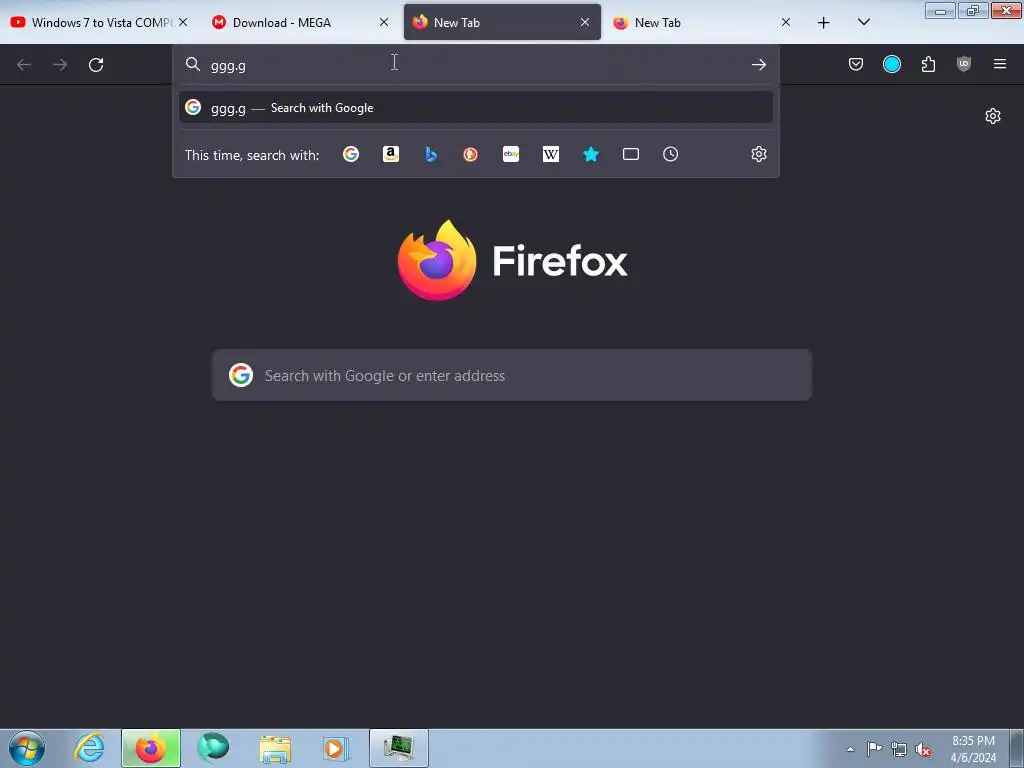Open Windows Explorer folder from the taskbar

coord(275,748)
